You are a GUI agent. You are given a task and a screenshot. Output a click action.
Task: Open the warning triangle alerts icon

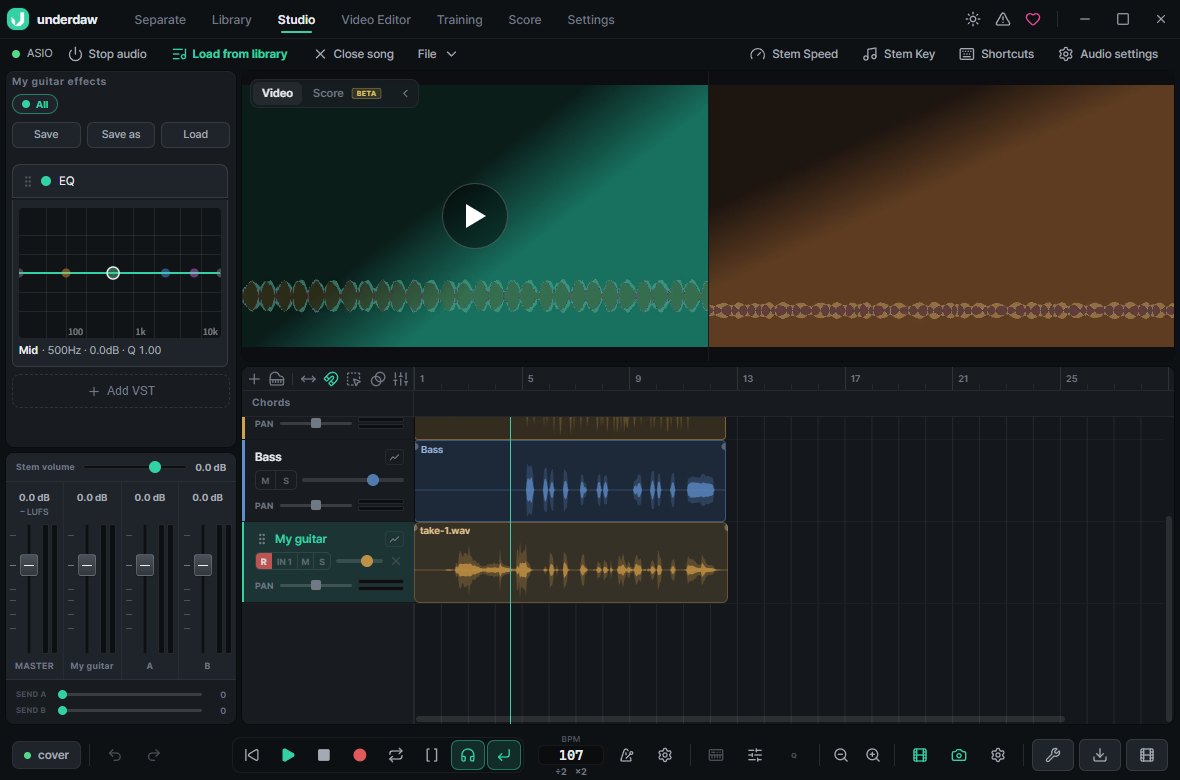point(1003,19)
